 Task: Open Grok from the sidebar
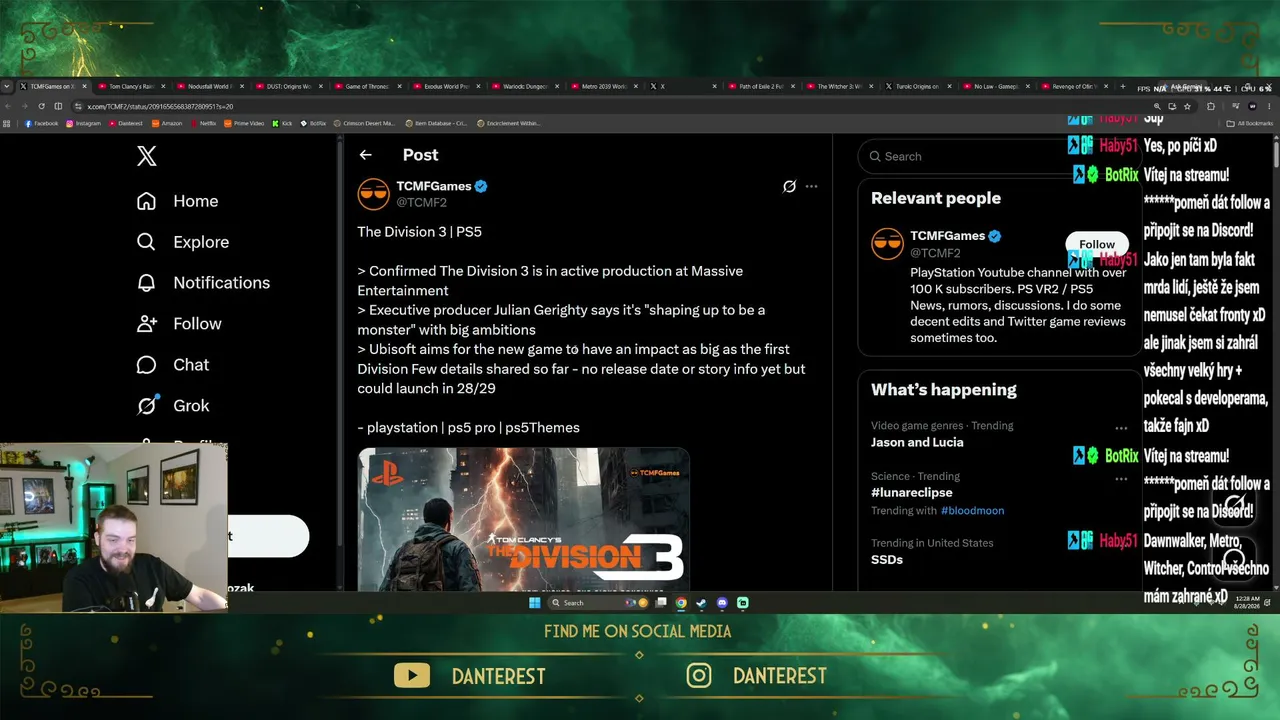point(172,406)
